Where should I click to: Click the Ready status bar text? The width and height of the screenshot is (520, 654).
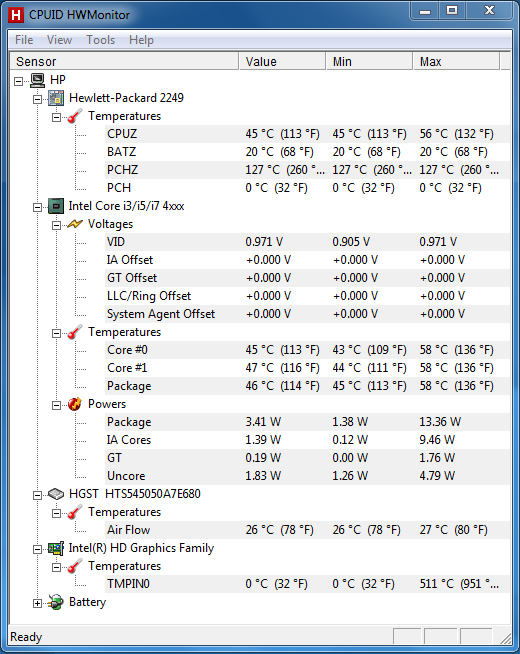(x=26, y=637)
